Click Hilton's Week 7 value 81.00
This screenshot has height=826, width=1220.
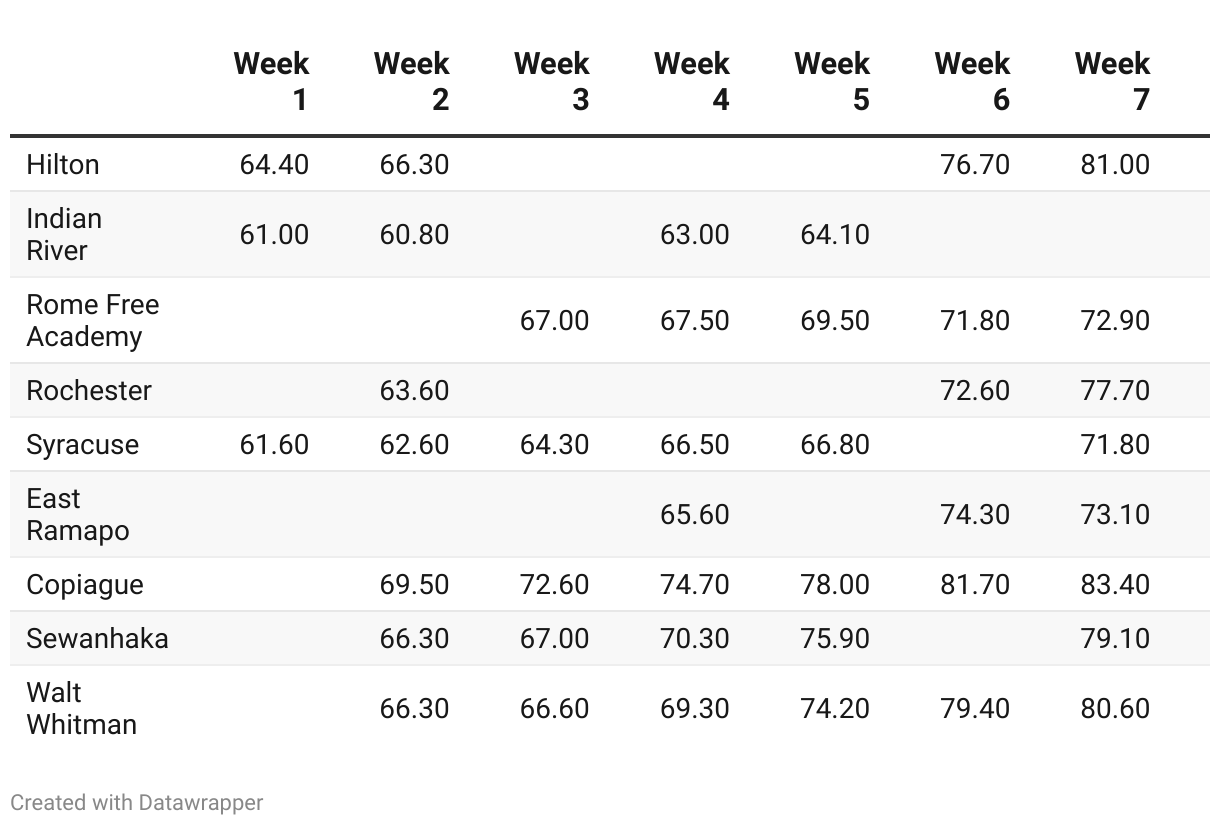click(x=1115, y=165)
